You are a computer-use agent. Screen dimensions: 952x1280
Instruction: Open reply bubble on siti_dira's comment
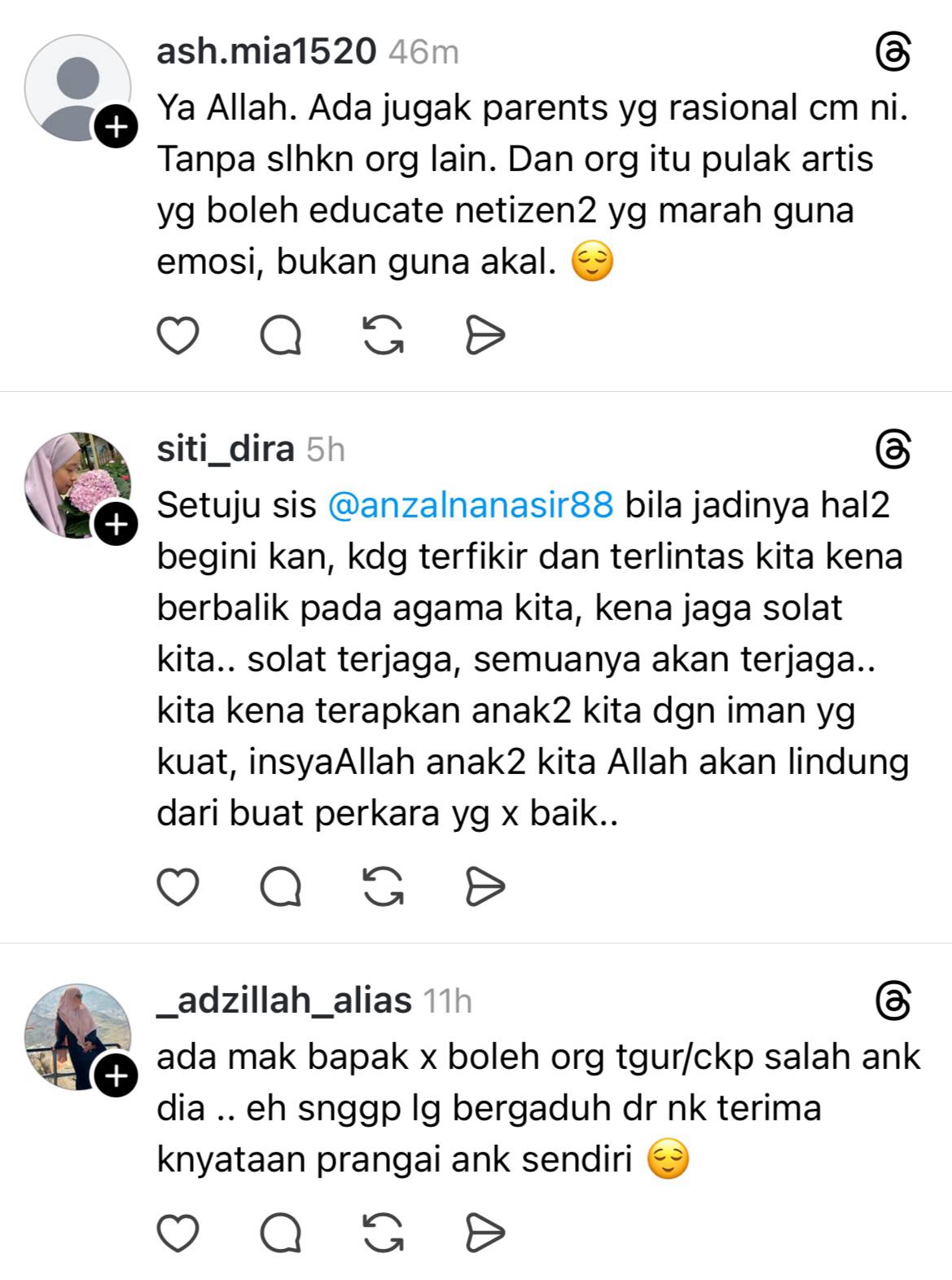(281, 886)
